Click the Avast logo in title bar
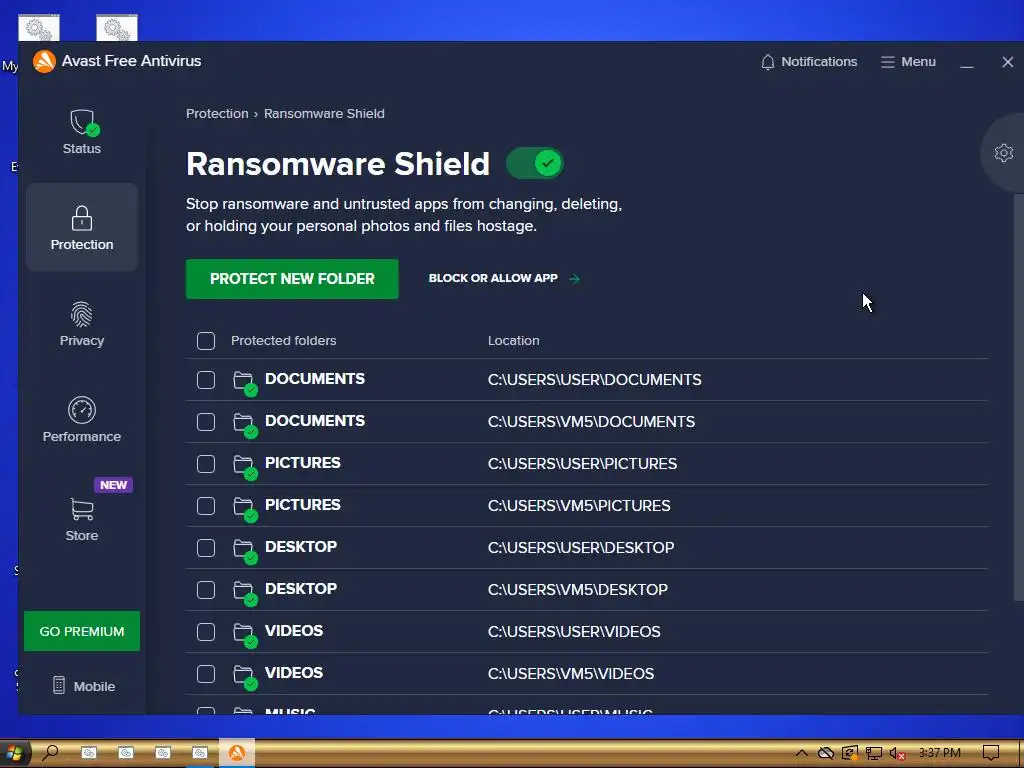Screen dimensions: 1024x768 pos(44,61)
